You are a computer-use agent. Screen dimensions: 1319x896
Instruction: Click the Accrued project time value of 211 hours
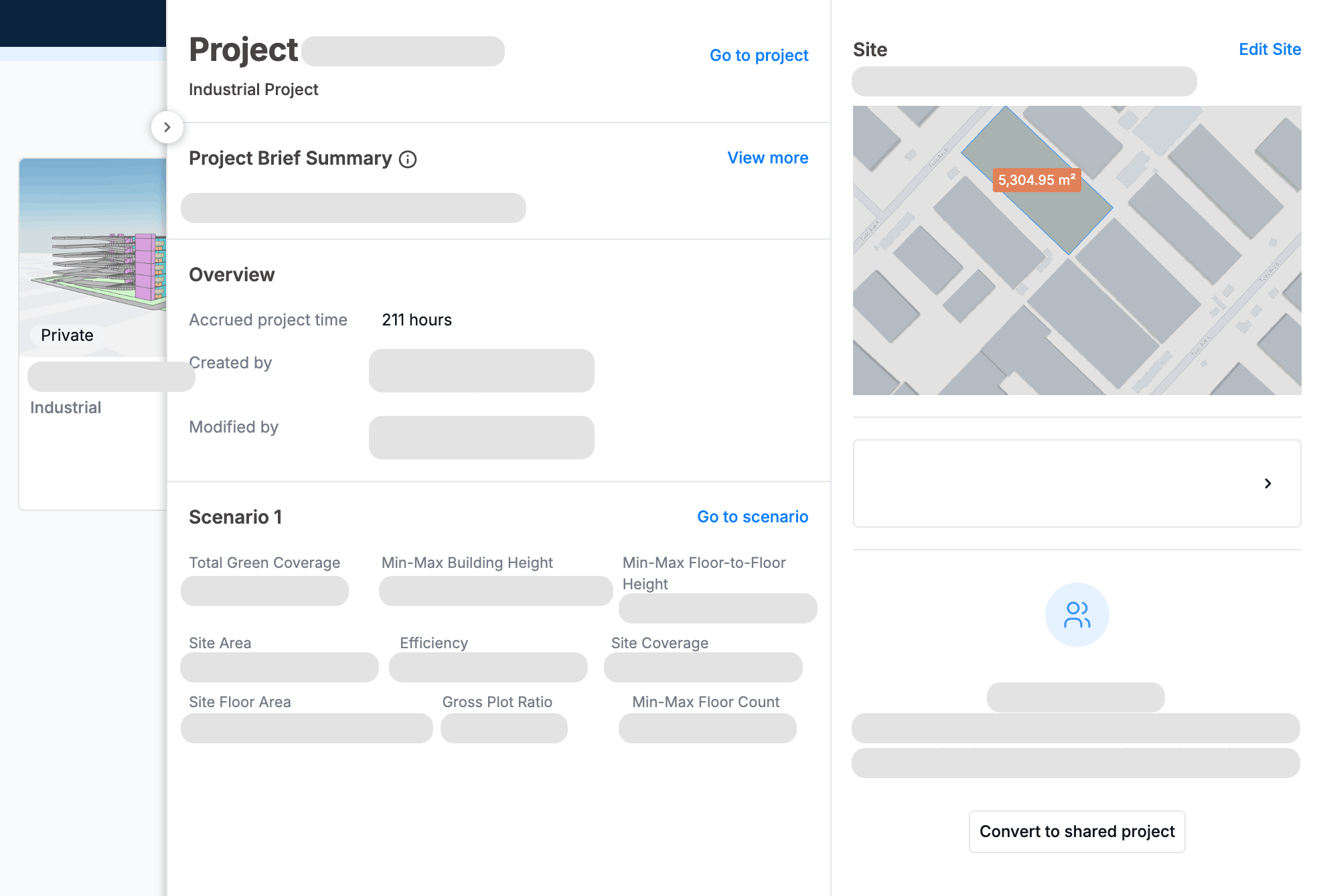tap(416, 319)
